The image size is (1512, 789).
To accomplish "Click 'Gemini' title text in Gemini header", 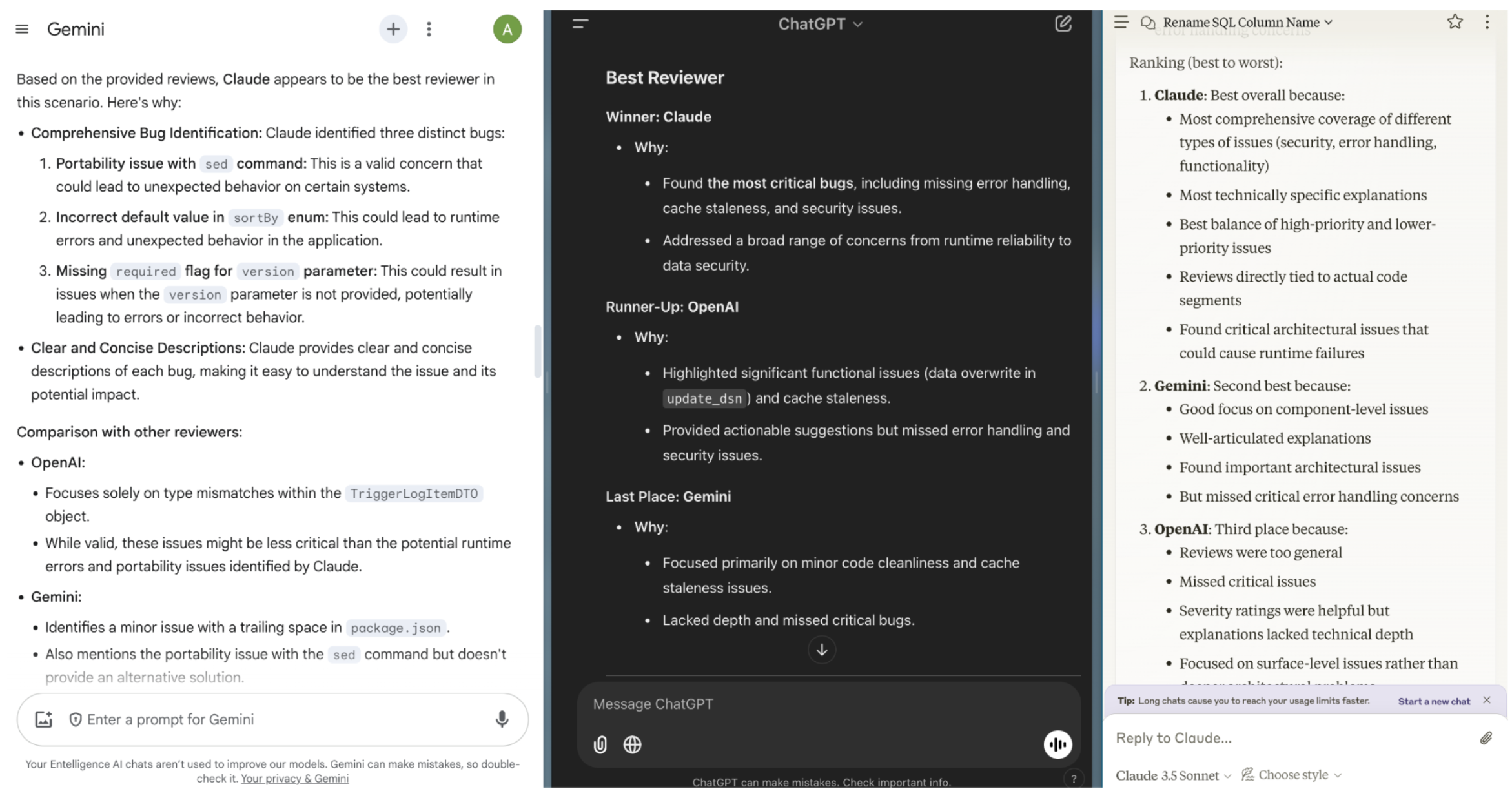I will click(76, 29).
